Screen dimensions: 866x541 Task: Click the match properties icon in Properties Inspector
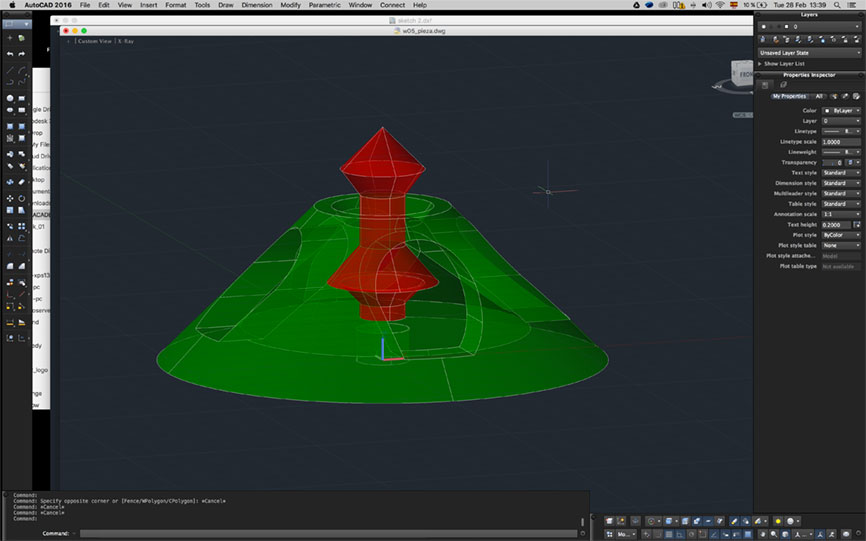coord(845,96)
